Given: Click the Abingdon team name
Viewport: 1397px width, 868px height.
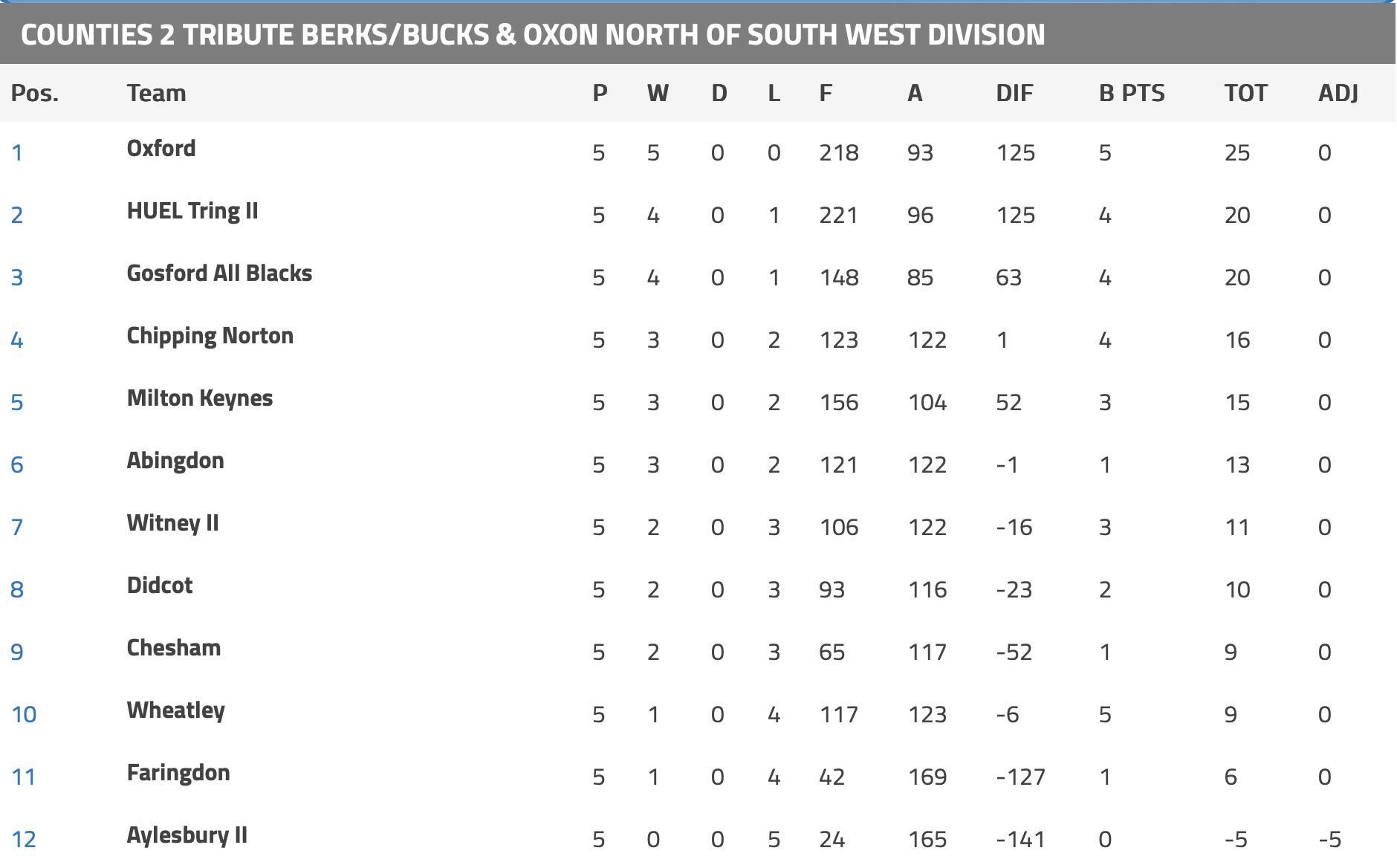Looking at the screenshot, I should coord(175,461).
